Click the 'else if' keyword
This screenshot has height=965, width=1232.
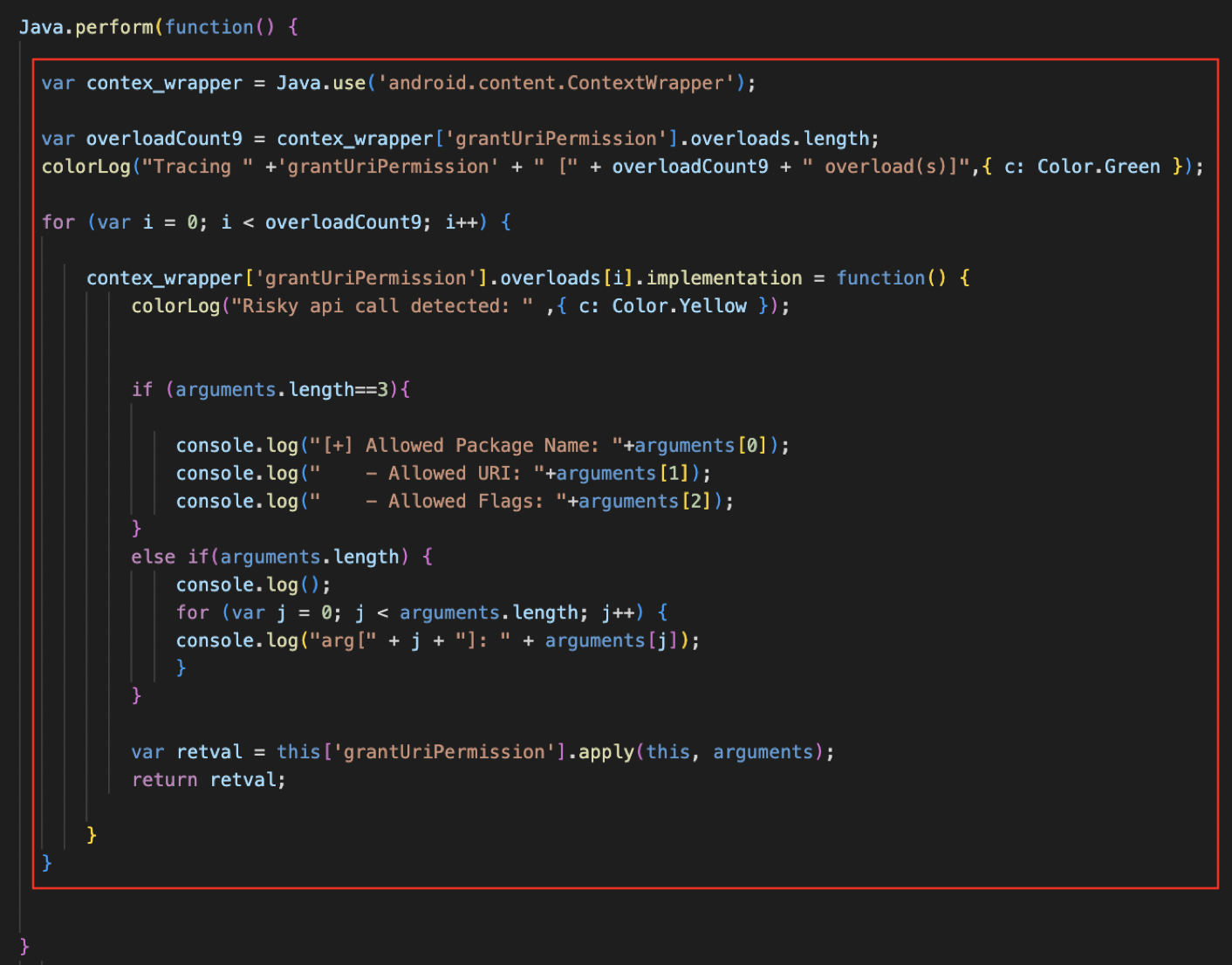pyautogui.click(x=170, y=558)
